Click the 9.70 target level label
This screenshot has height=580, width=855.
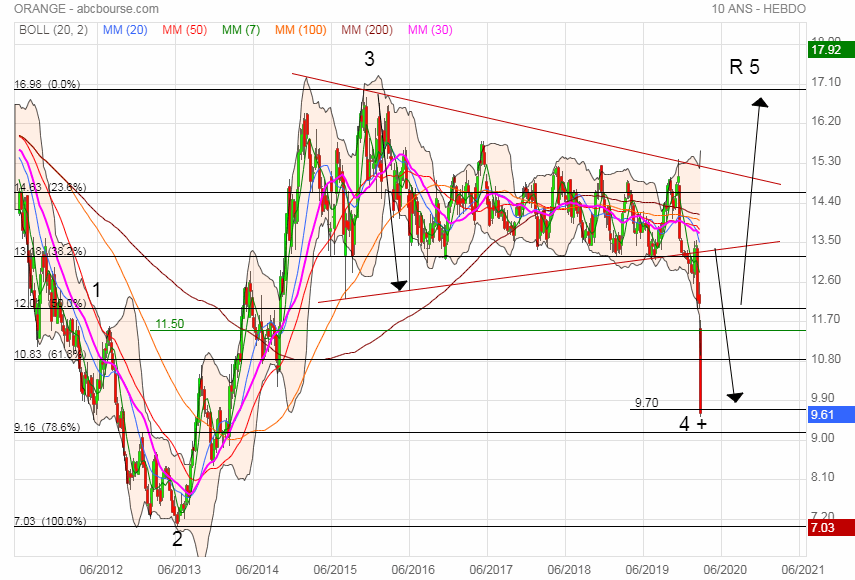(x=647, y=403)
